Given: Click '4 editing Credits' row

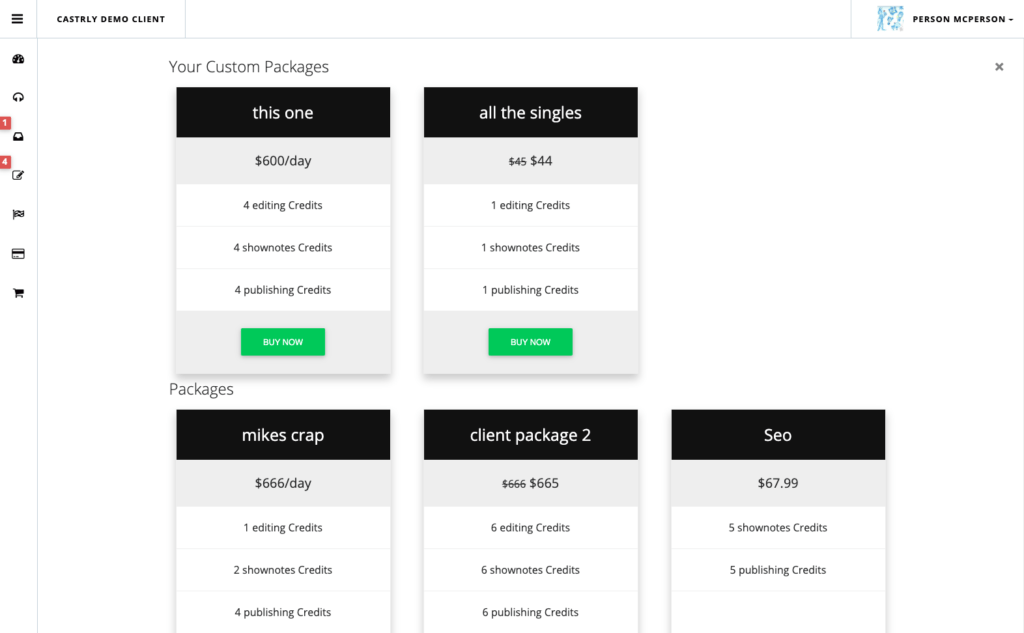Looking at the screenshot, I should coord(283,205).
